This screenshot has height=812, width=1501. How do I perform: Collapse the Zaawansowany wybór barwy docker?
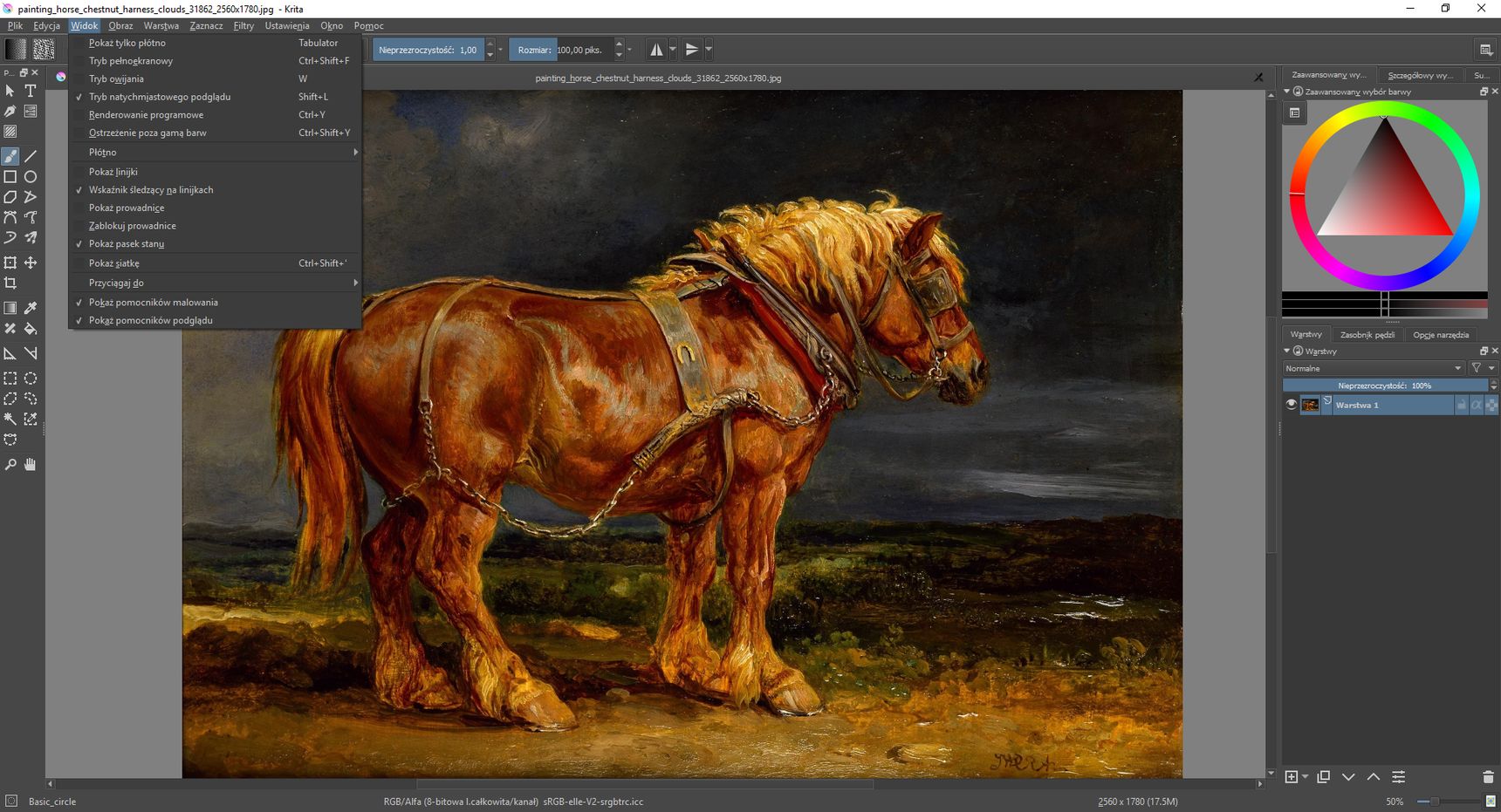click(1286, 91)
